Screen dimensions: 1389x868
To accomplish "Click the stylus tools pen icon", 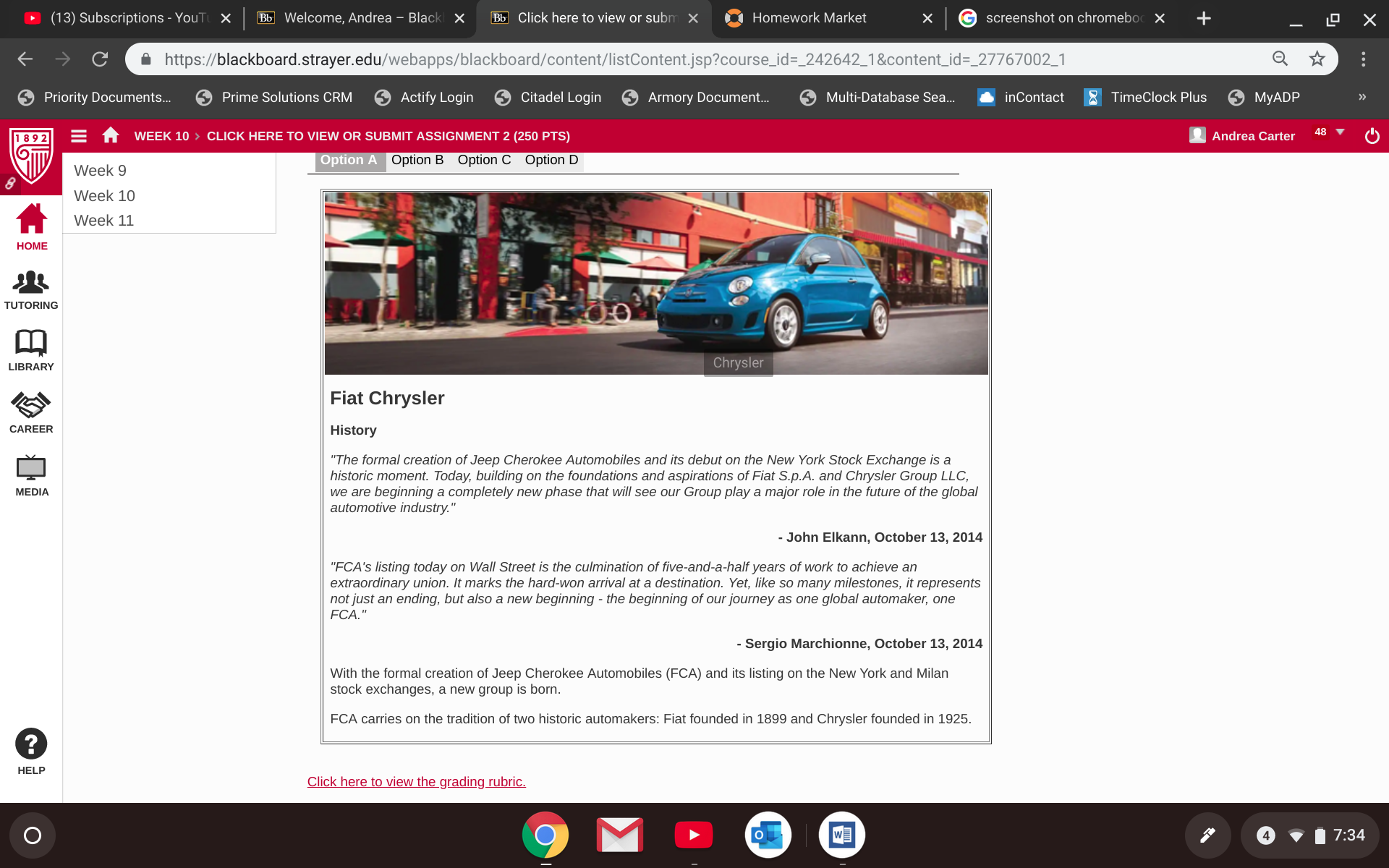I will 1207,835.
